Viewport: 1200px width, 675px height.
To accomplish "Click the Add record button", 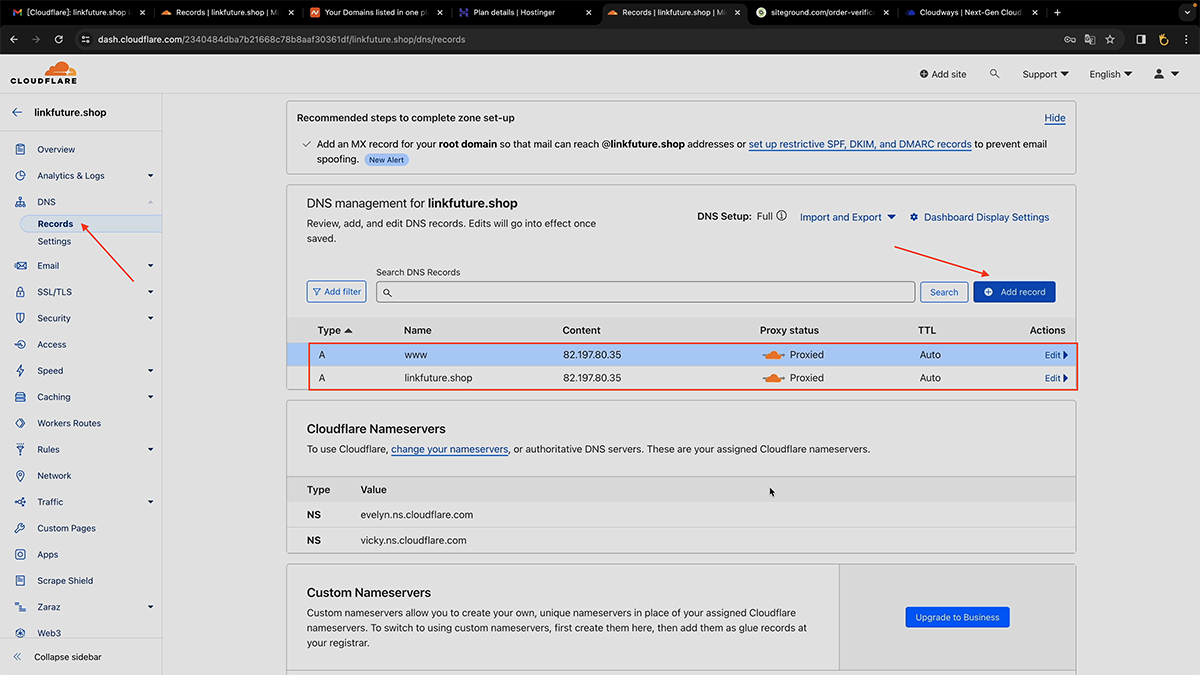I will point(1014,292).
